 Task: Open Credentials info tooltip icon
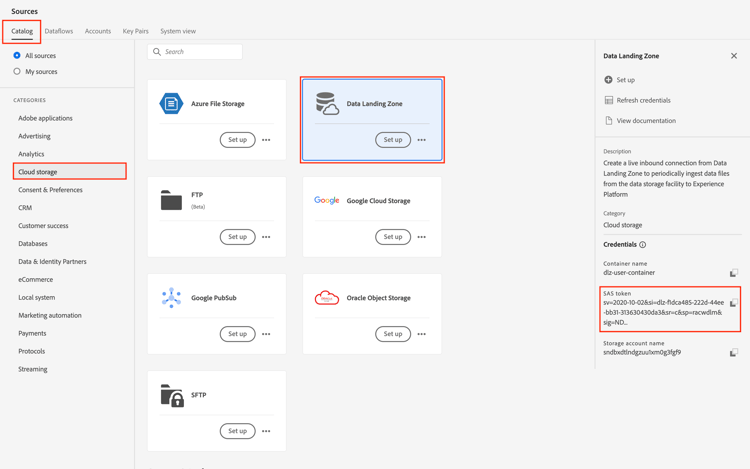coord(642,245)
